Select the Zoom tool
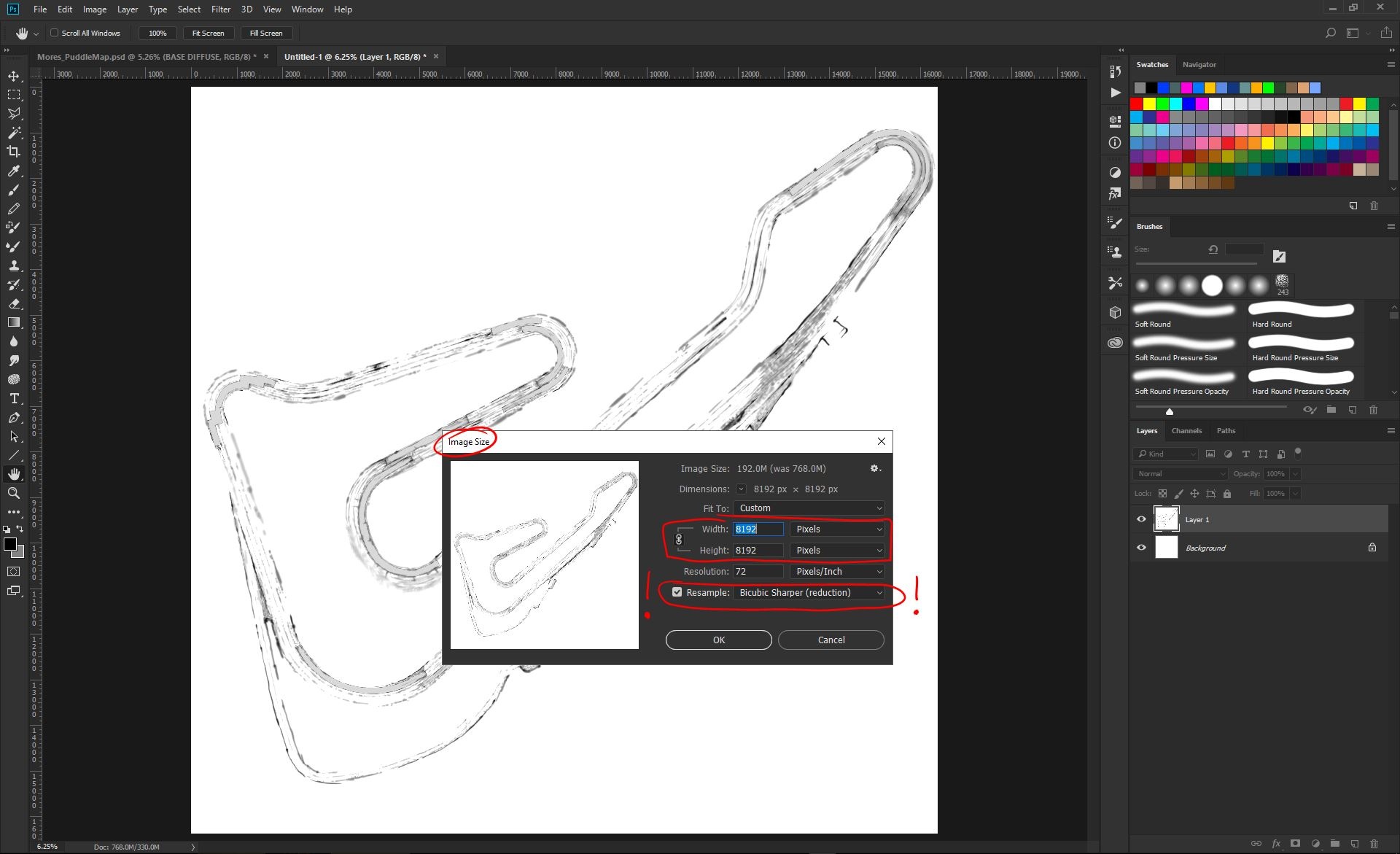Image resolution: width=1400 pixels, height=854 pixels. [x=14, y=493]
